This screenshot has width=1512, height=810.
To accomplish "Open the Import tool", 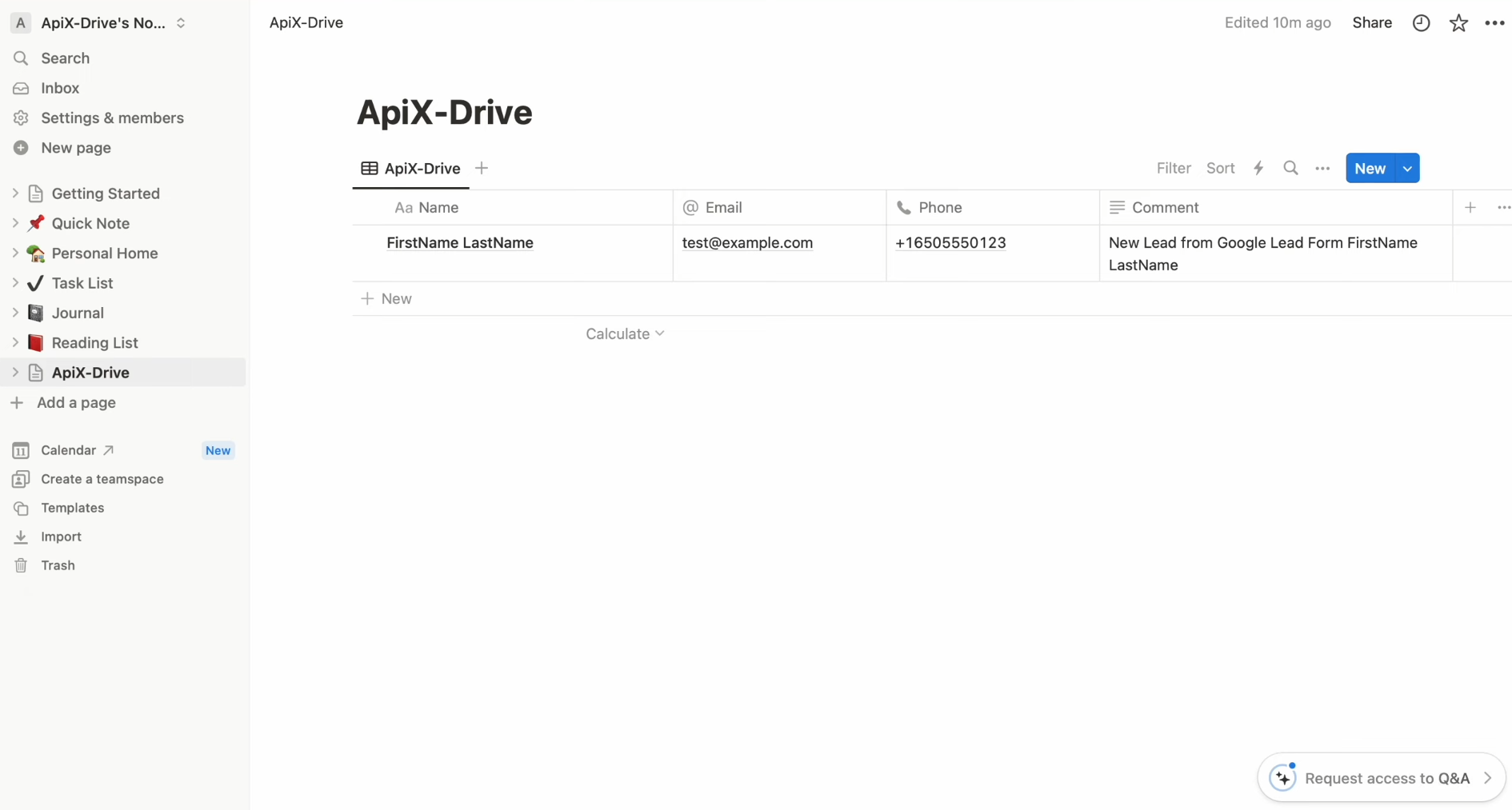I will click(x=61, y=537).
